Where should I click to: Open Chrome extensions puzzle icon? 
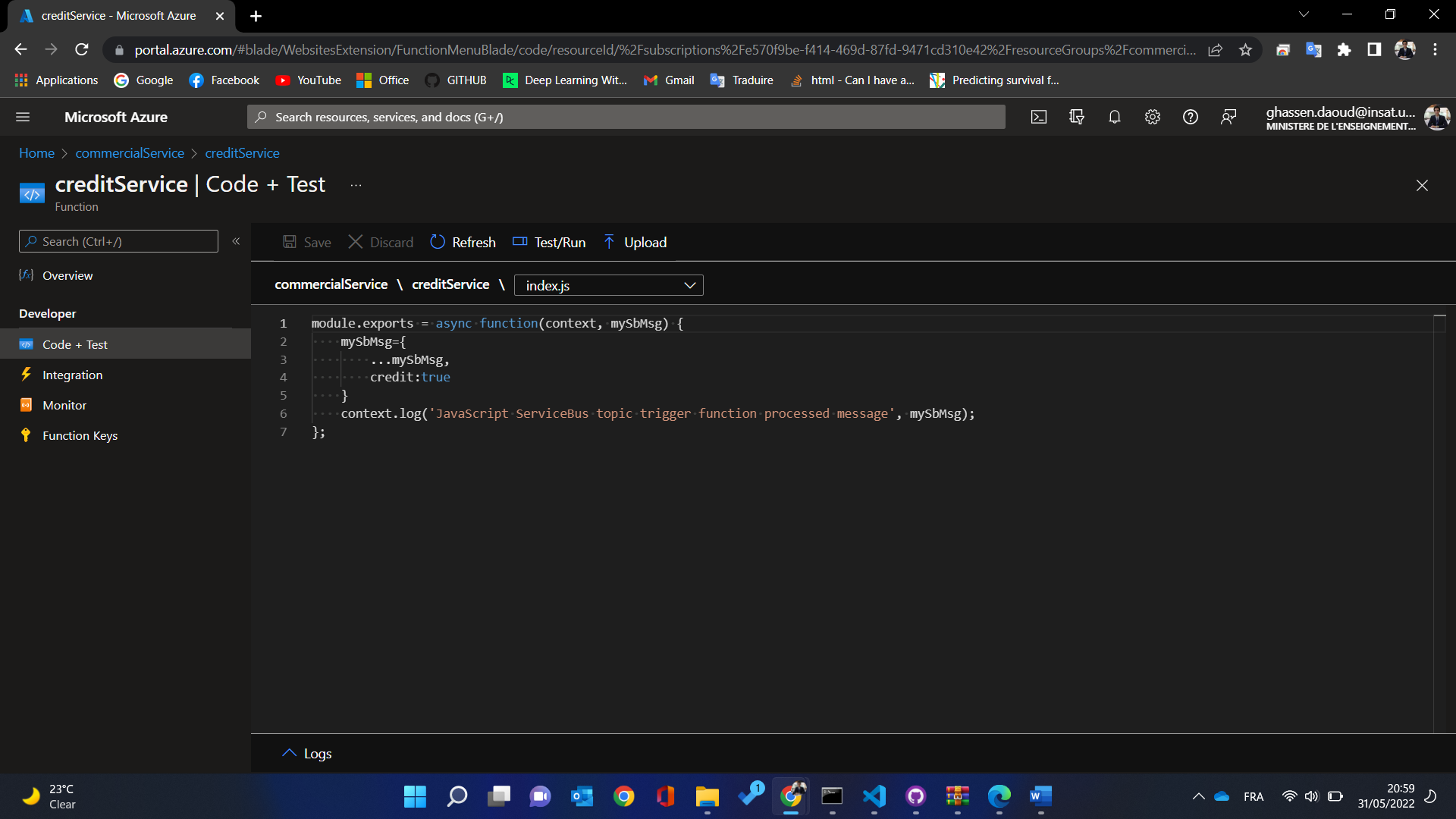click(x=1344, y=49)
